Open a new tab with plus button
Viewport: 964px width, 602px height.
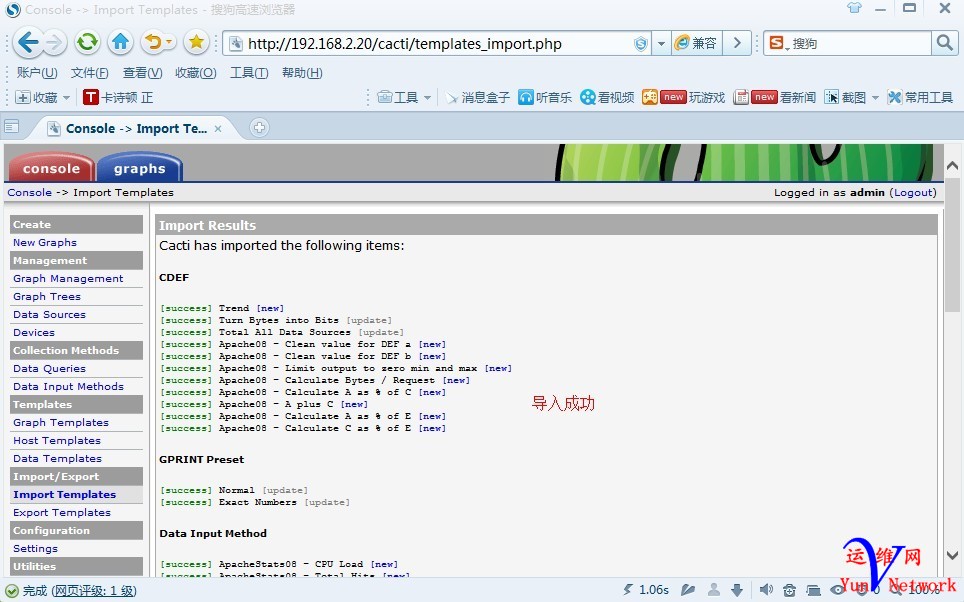click(x=259, y=127)
